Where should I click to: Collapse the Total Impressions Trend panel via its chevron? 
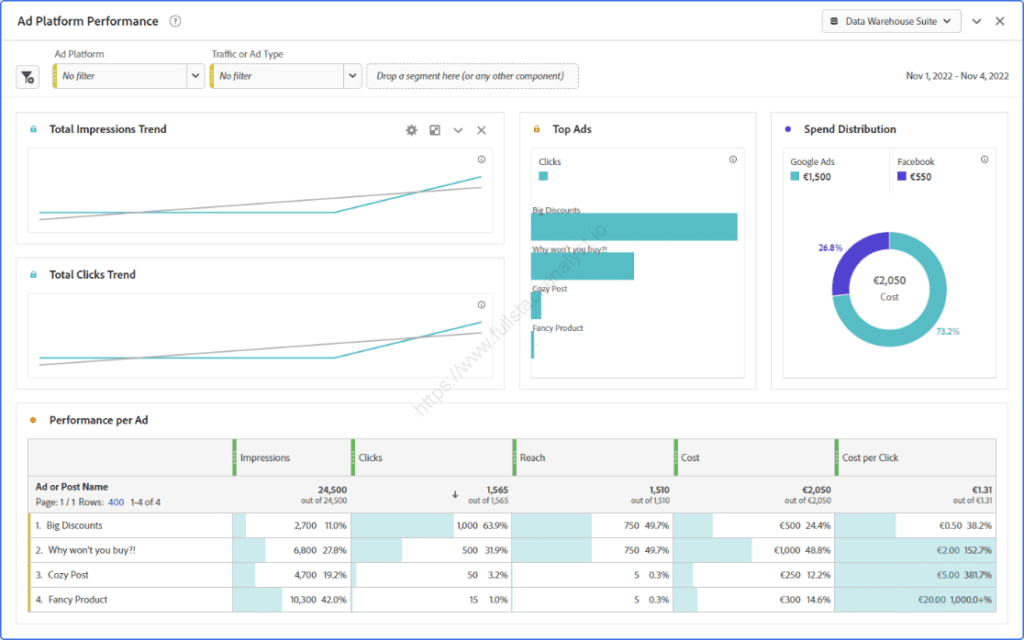tap(458, 129)
